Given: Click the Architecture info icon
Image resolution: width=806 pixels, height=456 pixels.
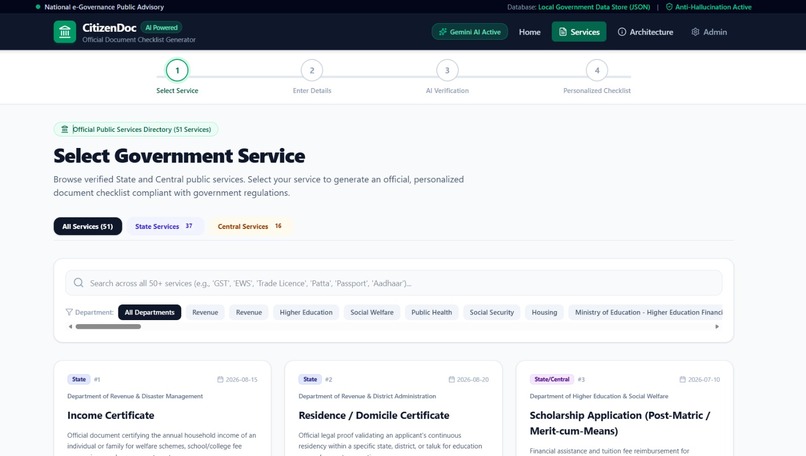Looking at the screenshot, I should coord(621,32).
